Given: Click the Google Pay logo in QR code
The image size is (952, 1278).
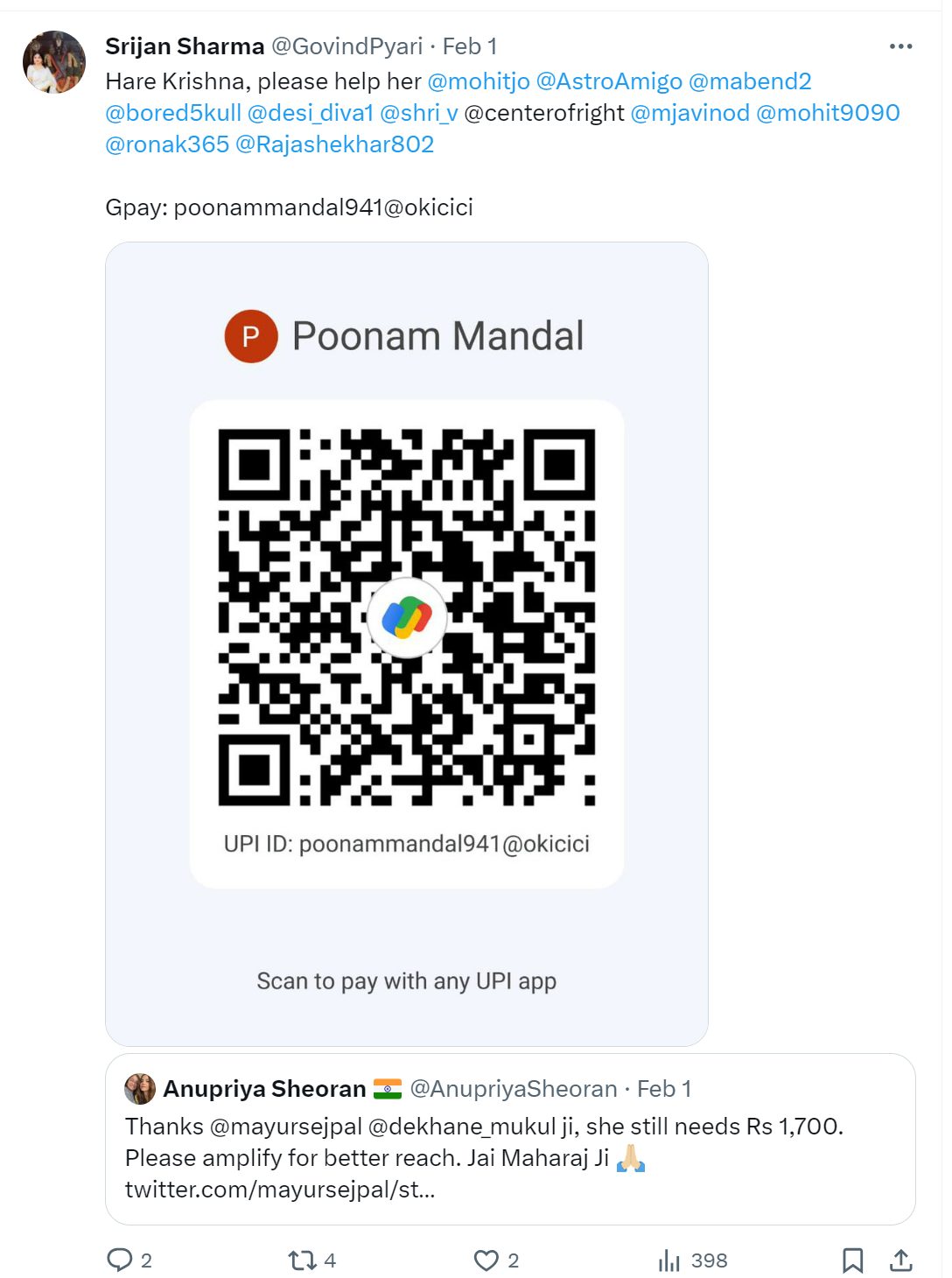Looking at the screenshot, I should tap(406, 617).
